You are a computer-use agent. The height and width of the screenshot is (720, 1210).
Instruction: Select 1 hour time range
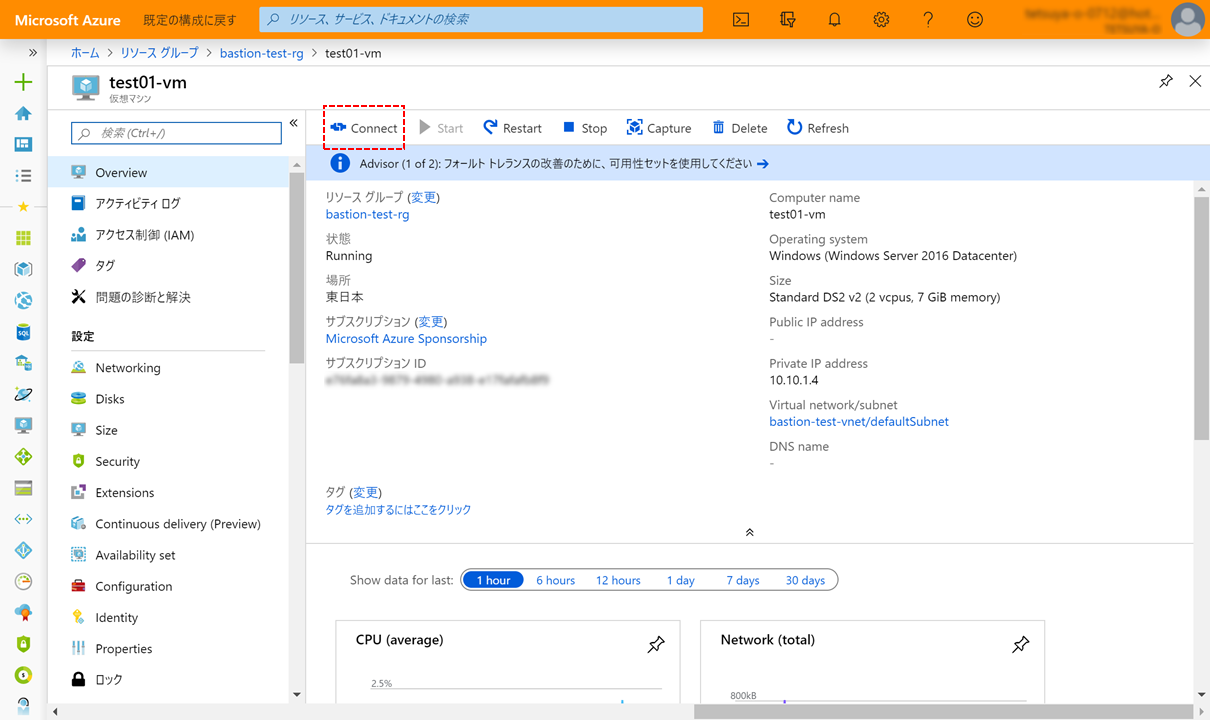point(493,580)
